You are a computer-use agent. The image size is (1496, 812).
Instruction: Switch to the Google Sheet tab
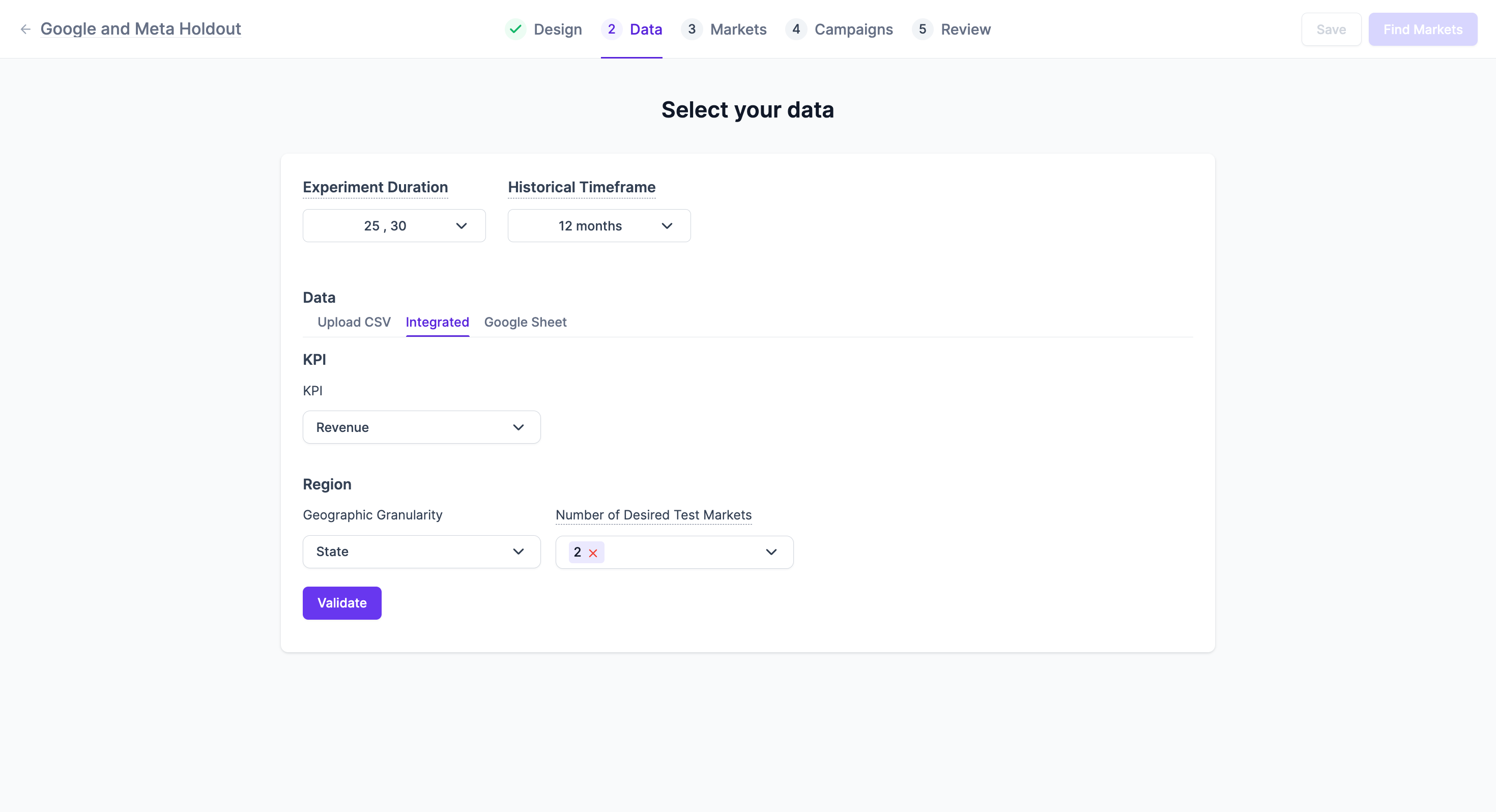coord(525,323)
